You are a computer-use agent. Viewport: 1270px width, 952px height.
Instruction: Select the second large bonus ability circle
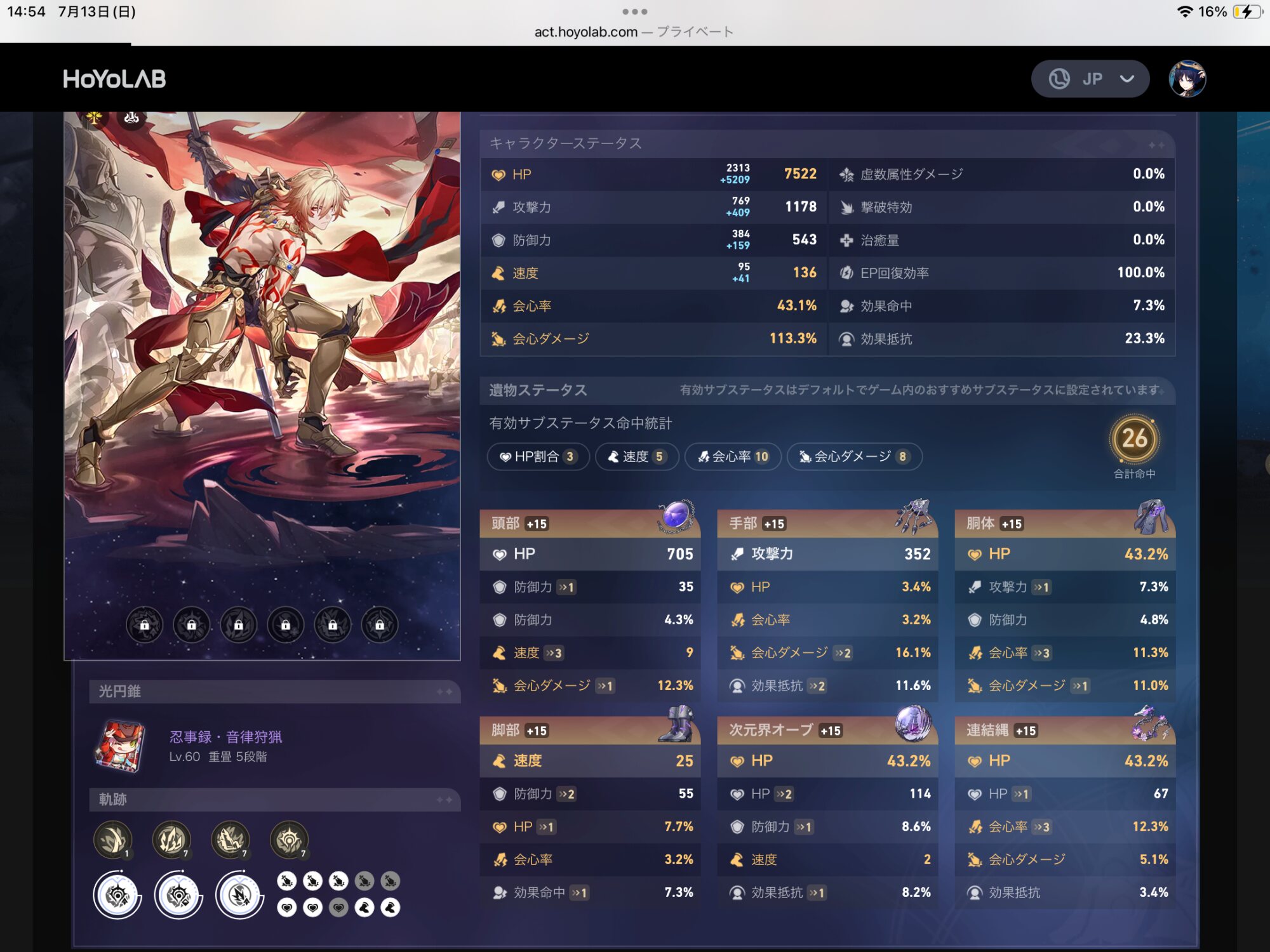click(x=178, y=895)
